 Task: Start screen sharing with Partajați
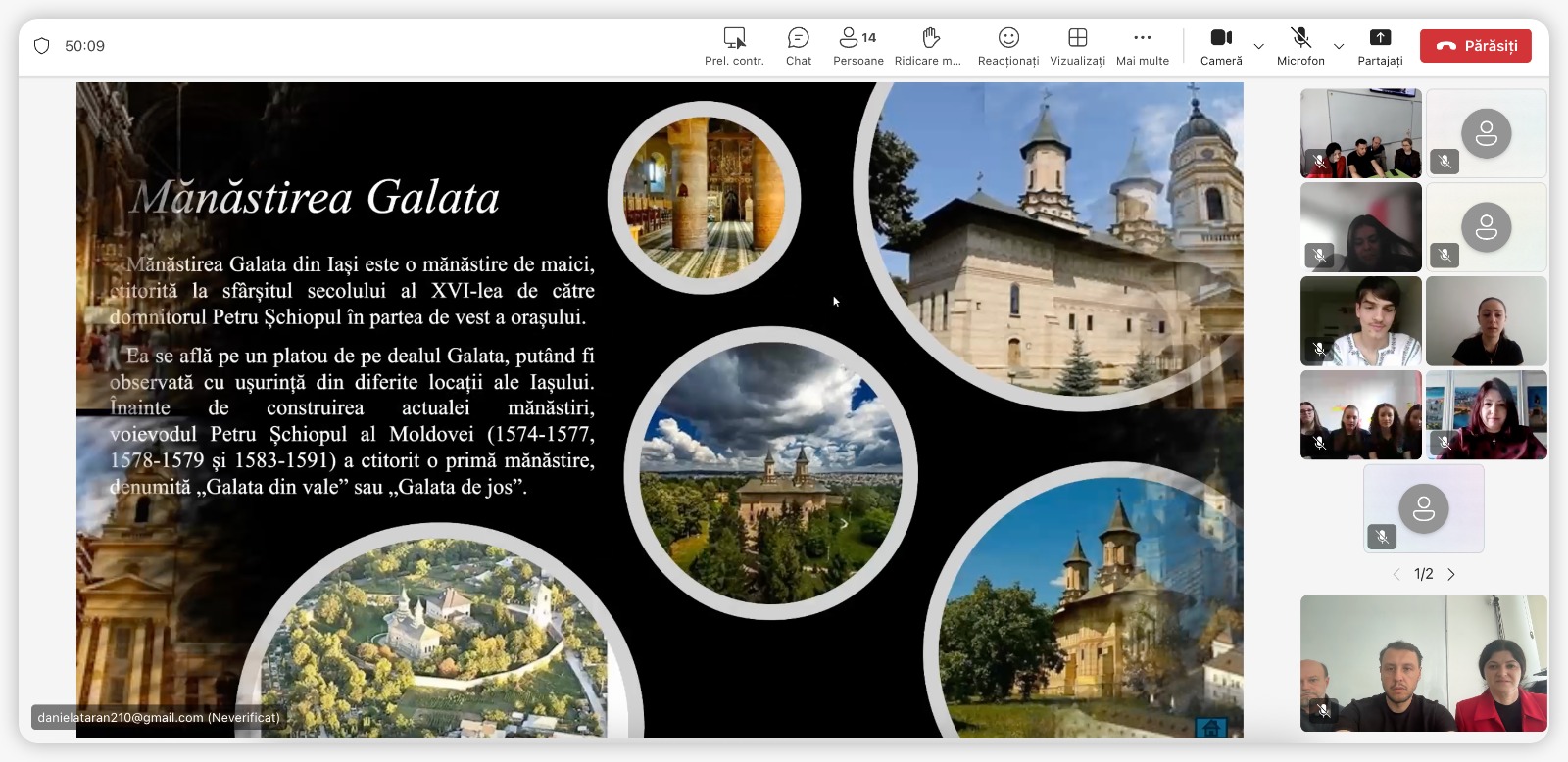click(1380, 46)
